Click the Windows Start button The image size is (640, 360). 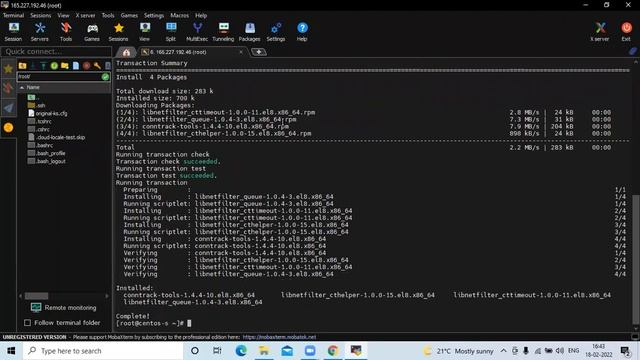click(x=11, y=351)
